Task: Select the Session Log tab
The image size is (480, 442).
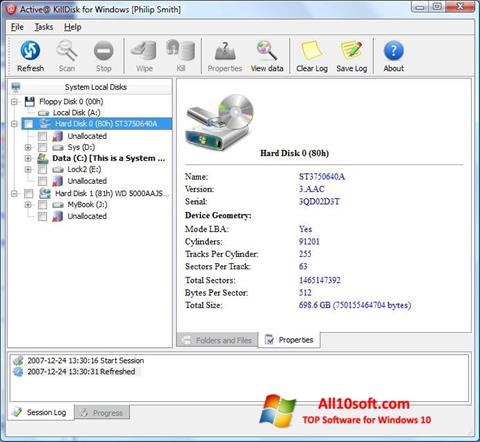Action: (40, 413)
